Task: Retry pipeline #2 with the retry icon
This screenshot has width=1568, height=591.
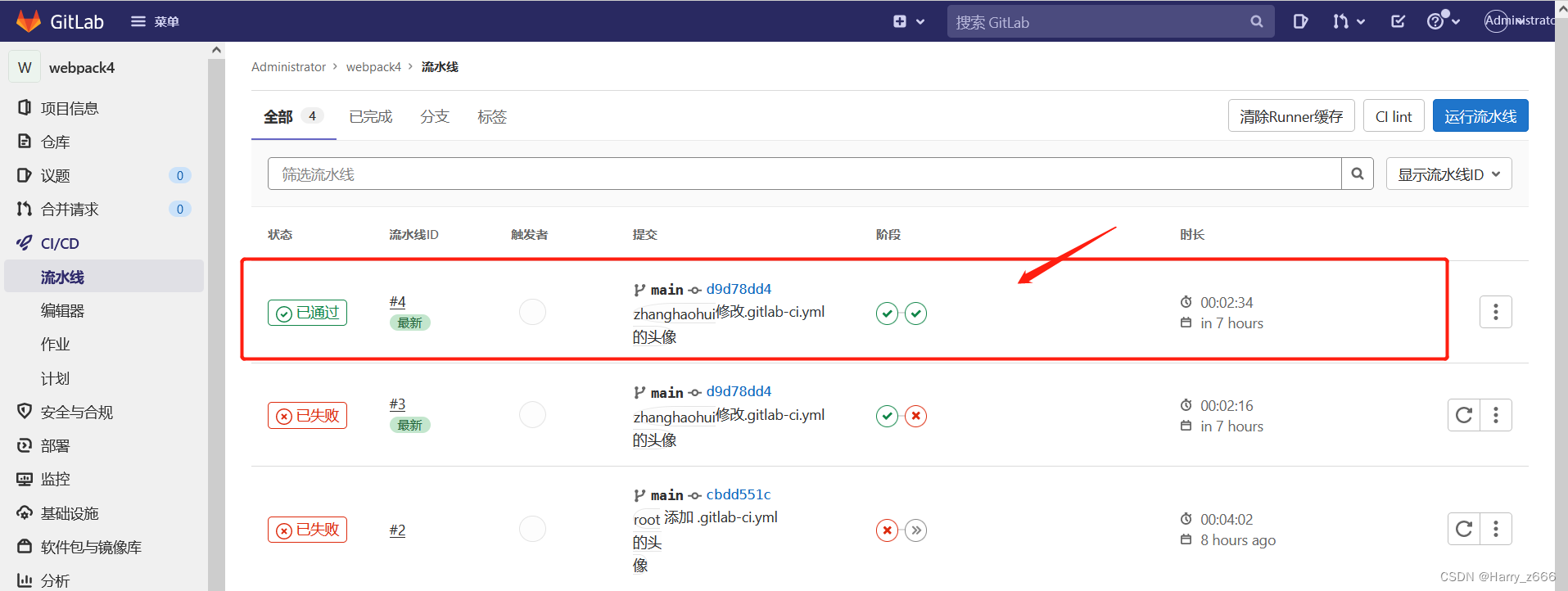Action: (1464, 529)
